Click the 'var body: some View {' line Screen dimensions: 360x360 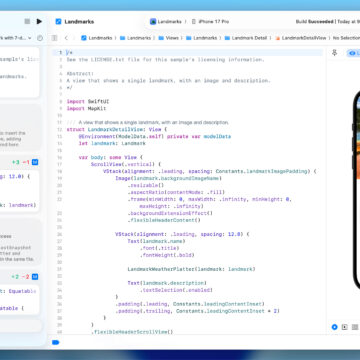111,157
